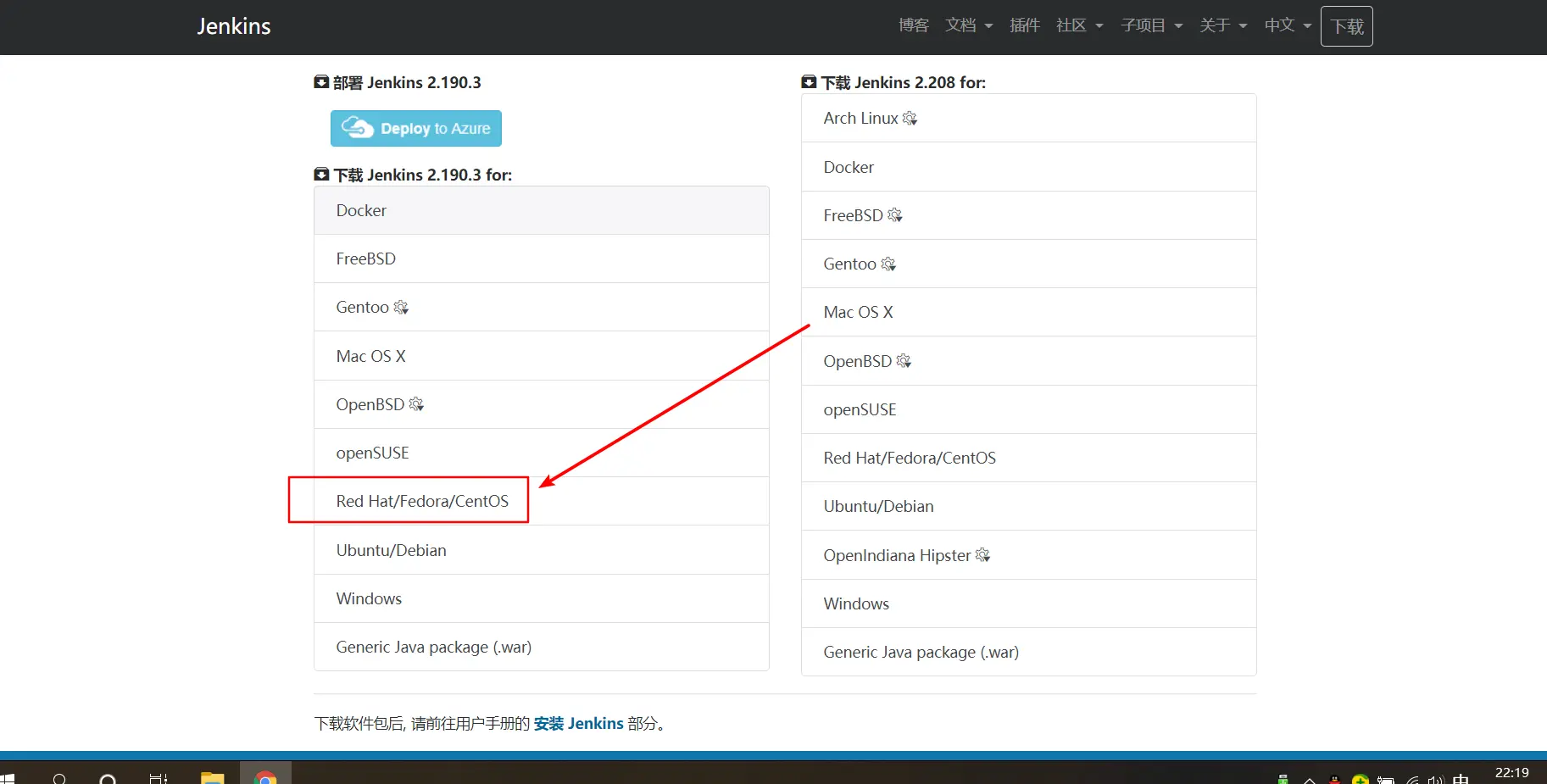Click the gear icon next to OpenIndiana Hipster
Viewport: 1547px width, 784px height.
[x=982, y=555]
